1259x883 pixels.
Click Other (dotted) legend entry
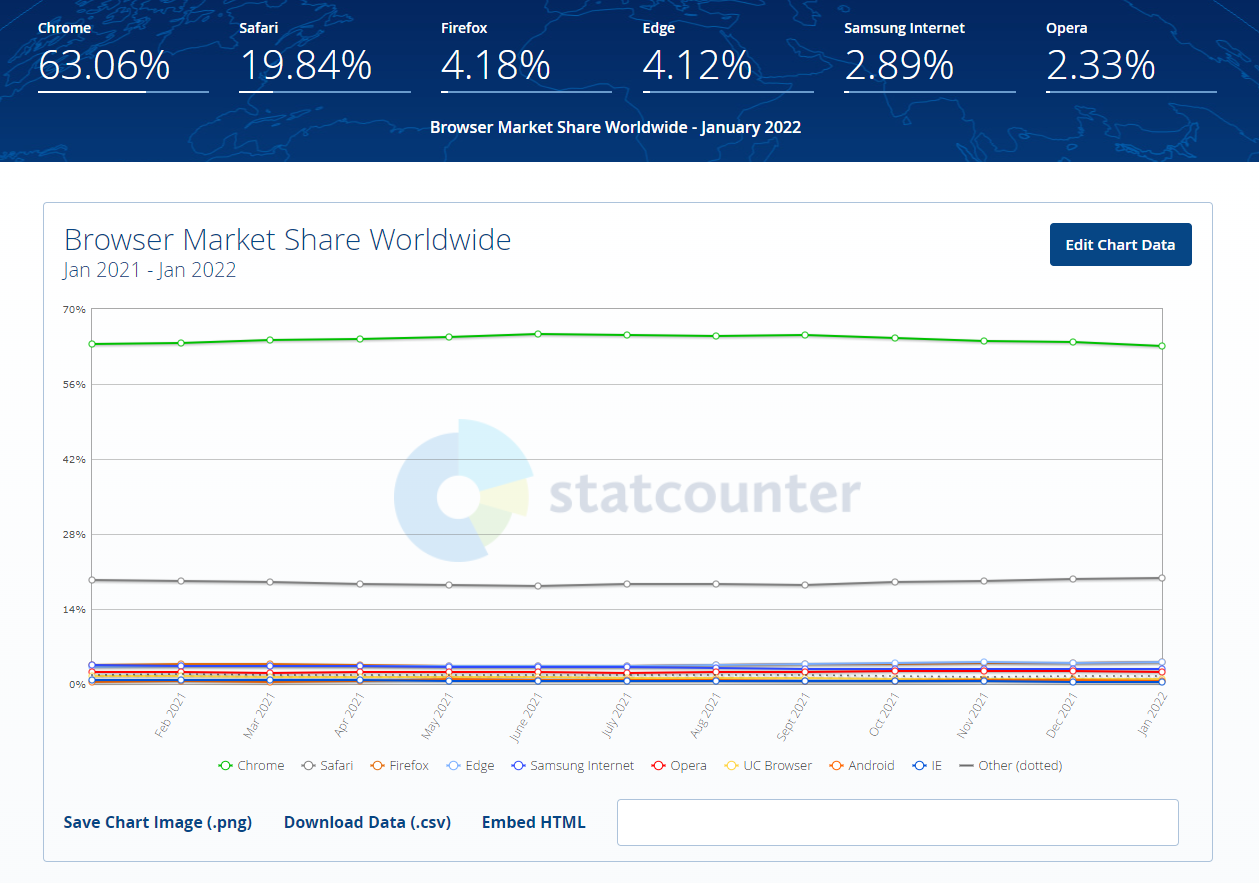pyautogui.click(x=1010, y=766)
